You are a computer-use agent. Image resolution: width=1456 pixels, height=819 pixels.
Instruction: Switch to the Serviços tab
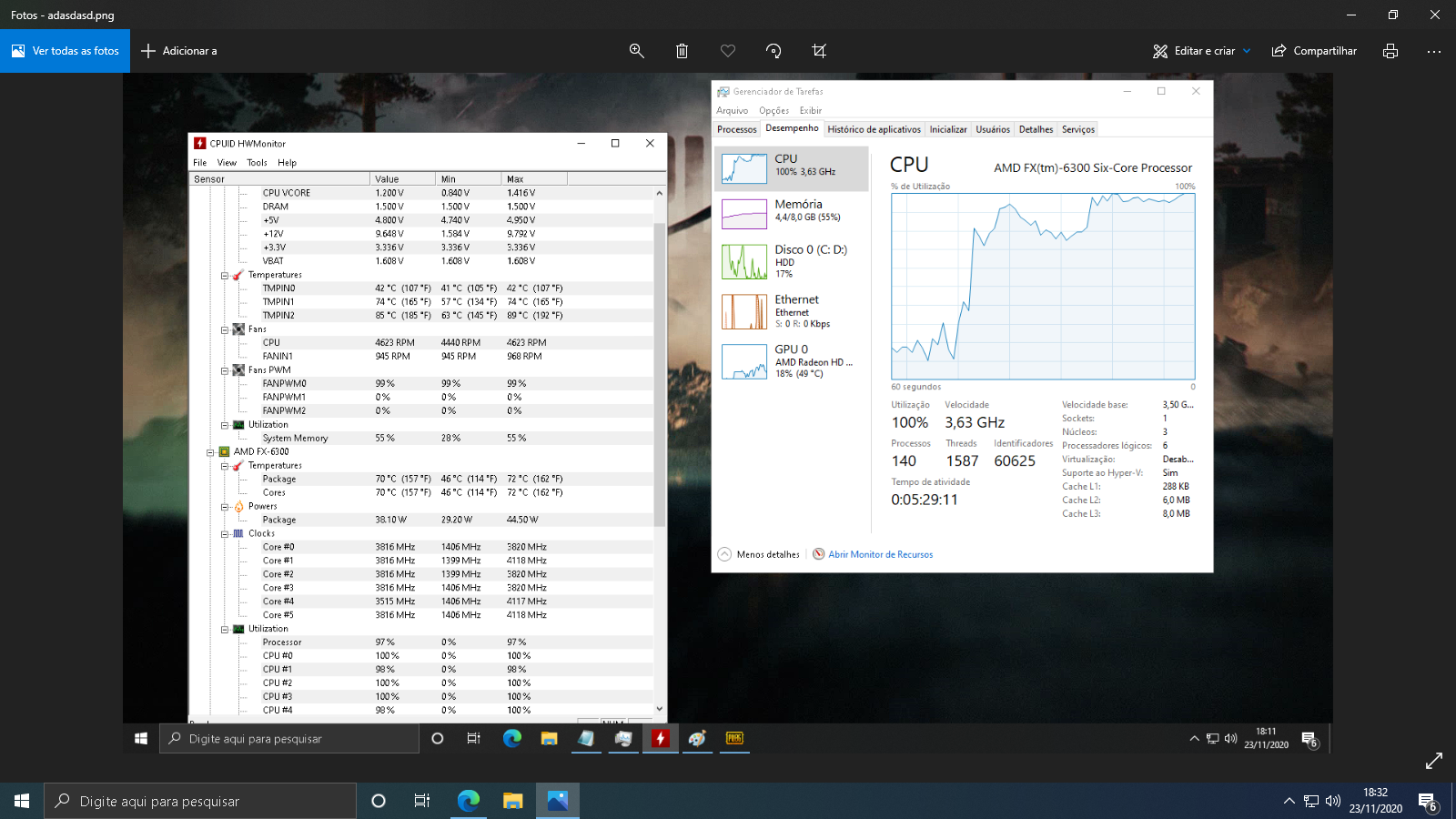(1078, 129)
